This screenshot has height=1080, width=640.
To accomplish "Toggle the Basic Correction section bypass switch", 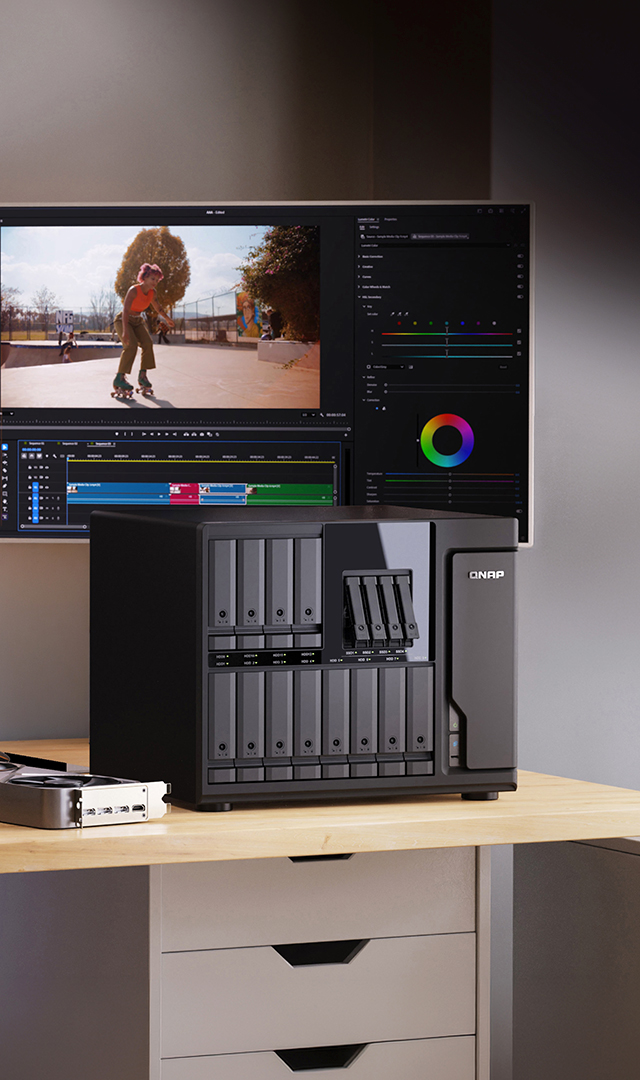I will point(520,256).
